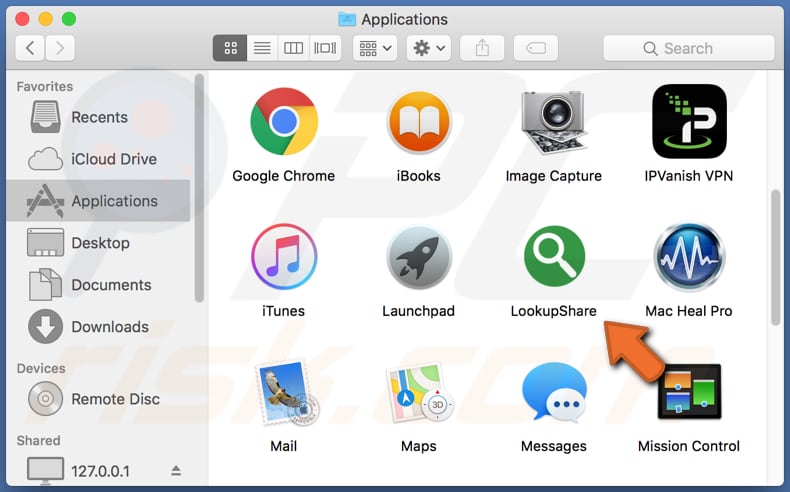Select the Messages speech bubble icon

click(554, 391)
